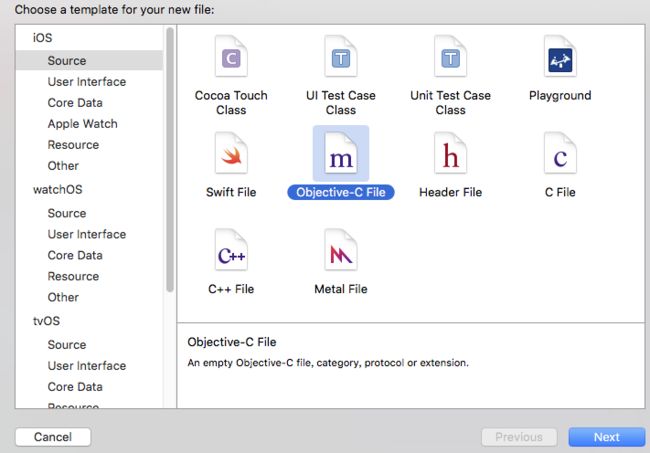
Task: Click the tvOS section header
Action: tap(46, 321)
